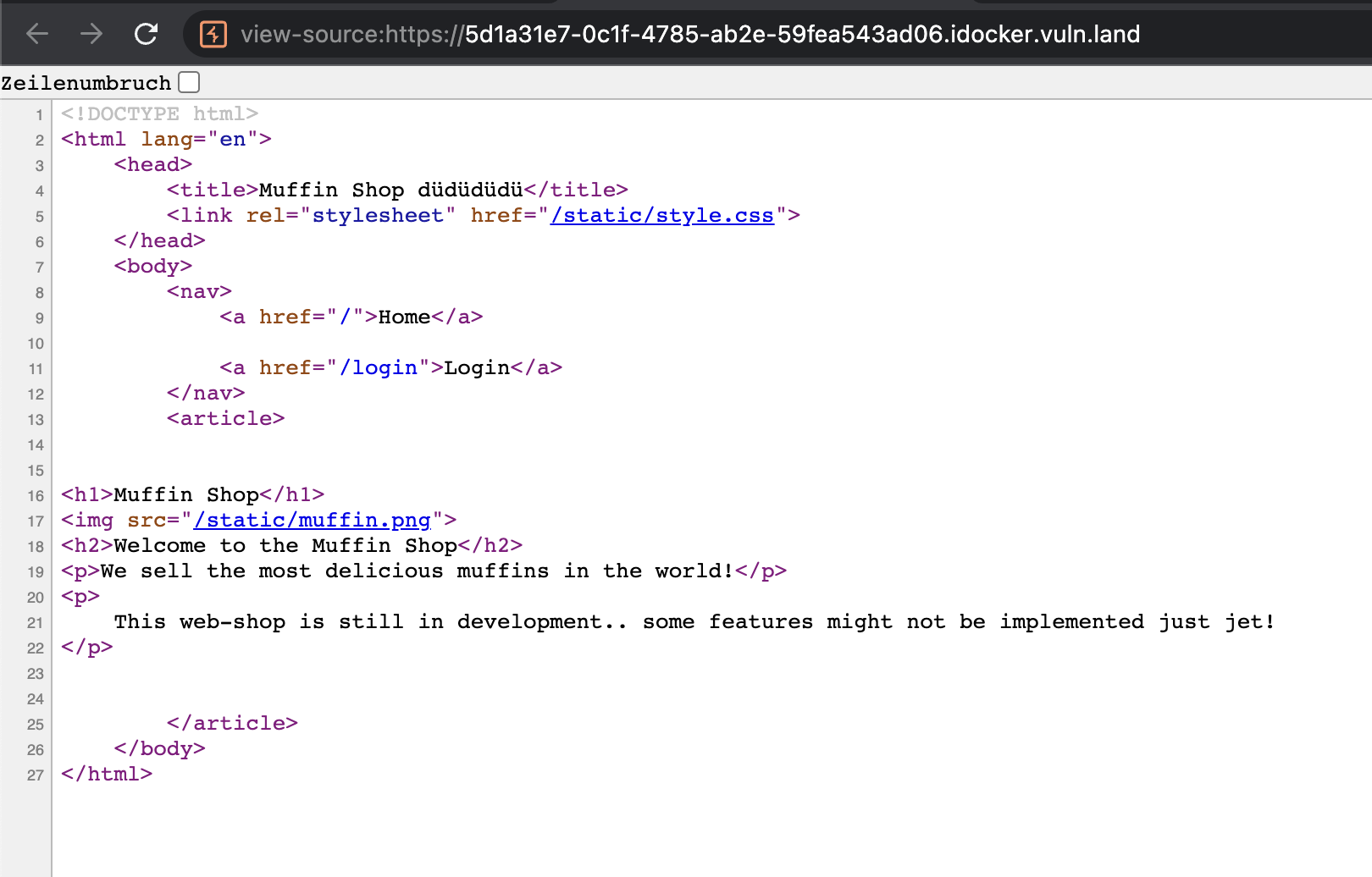Click line number 1 in the gutter
This screenshot has width=1372, height=877.
(x=39, y=115)
